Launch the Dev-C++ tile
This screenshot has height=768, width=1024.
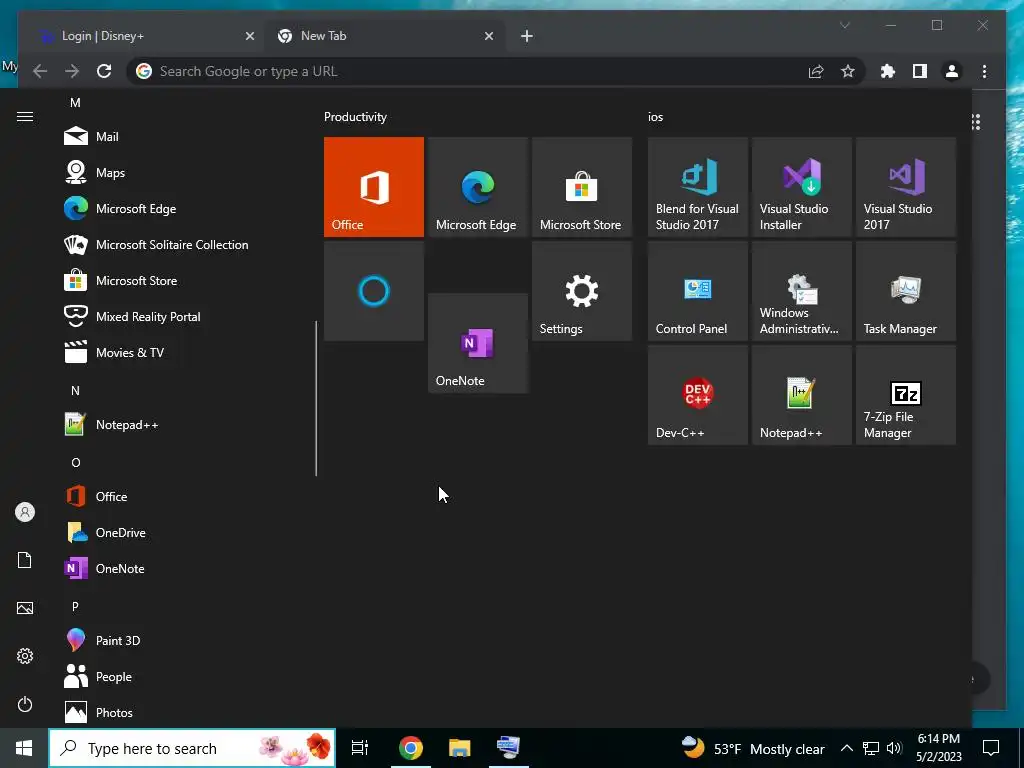click(697, 395)
